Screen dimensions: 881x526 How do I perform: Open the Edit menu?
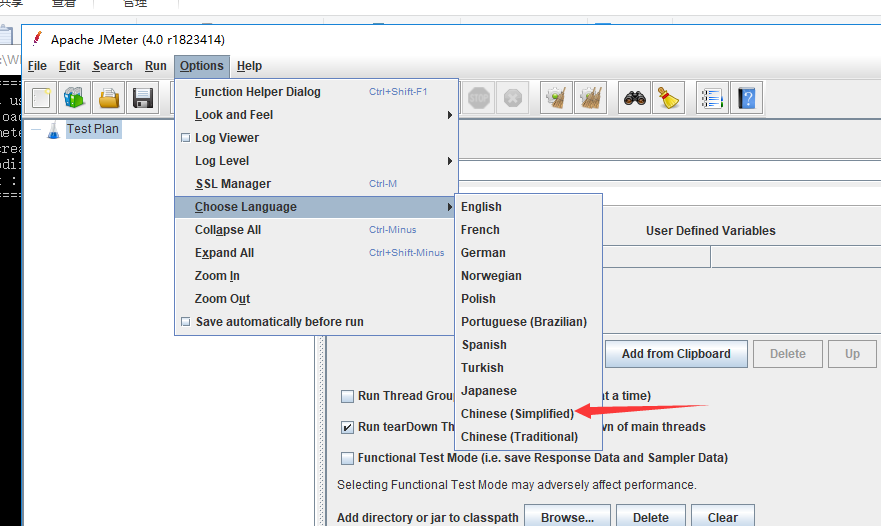coord(70,66)
